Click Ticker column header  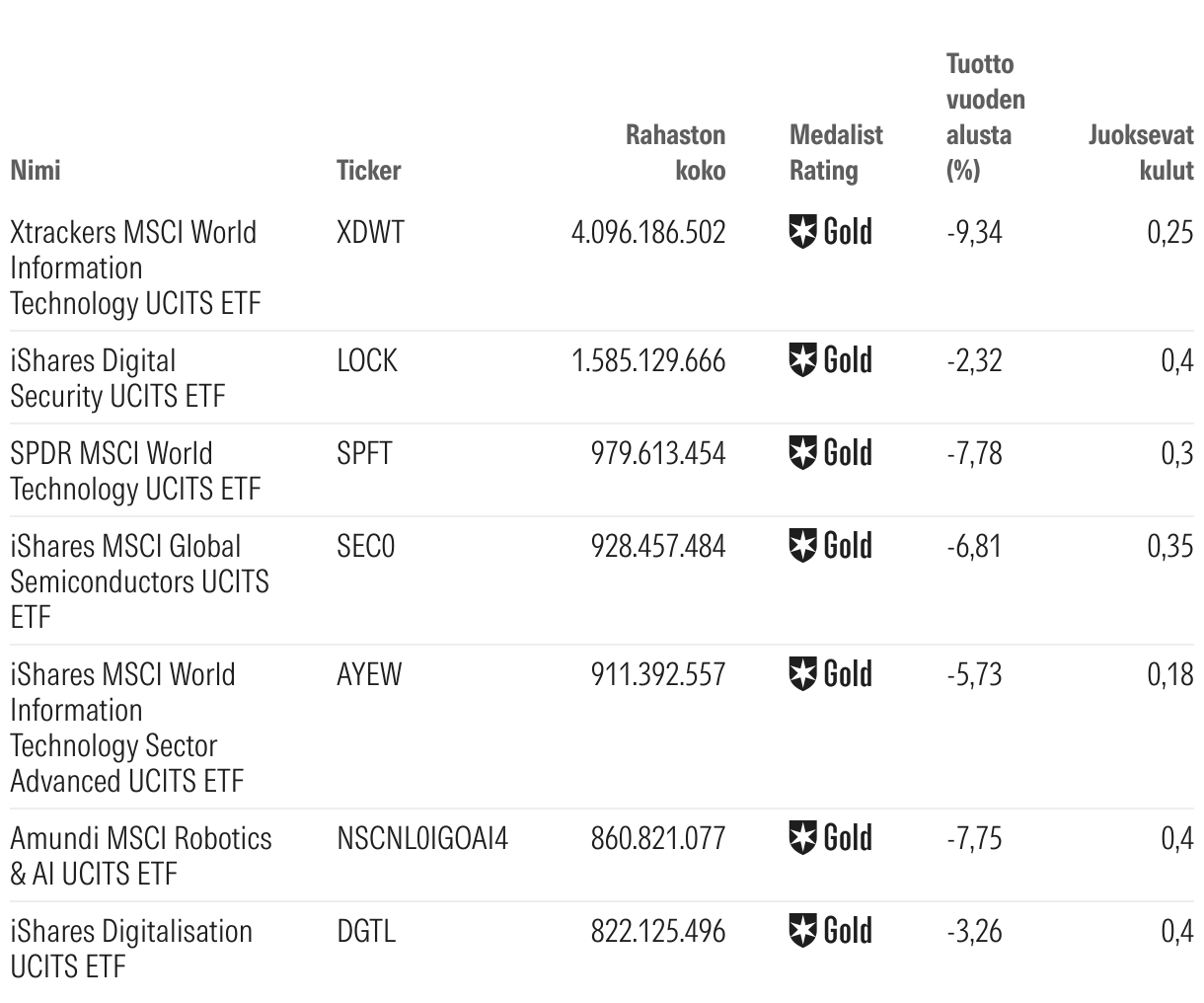(x=368, y=170)
